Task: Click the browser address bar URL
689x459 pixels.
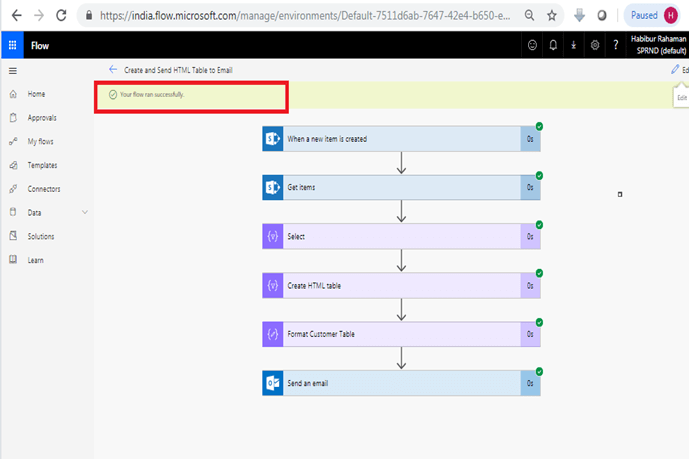Action: click(305, 16)
